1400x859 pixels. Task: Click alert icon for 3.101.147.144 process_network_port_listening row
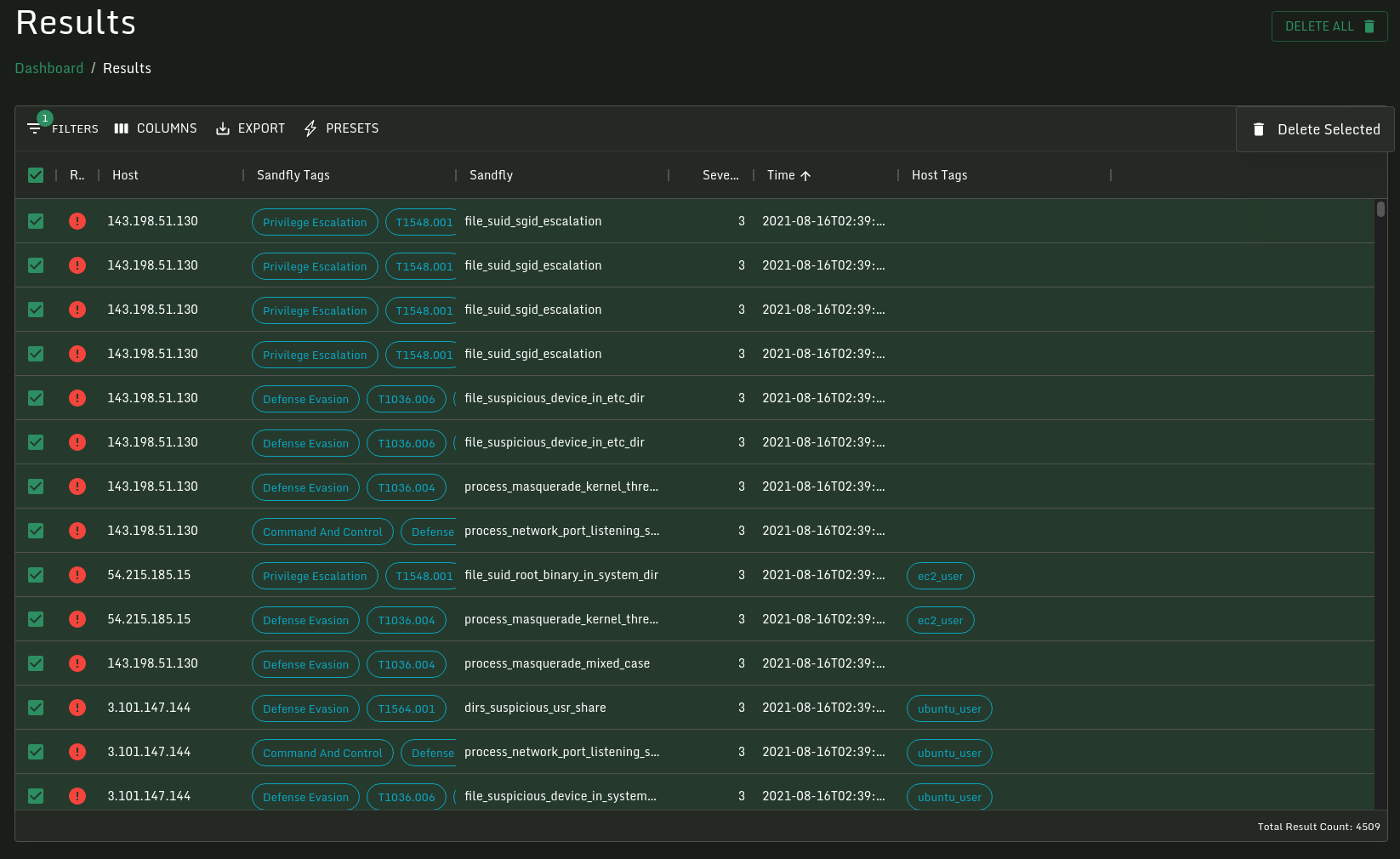pos(77,752)
